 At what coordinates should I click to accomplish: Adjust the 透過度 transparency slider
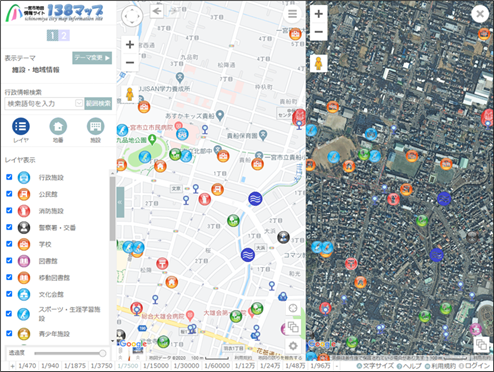tap(70, 353)
